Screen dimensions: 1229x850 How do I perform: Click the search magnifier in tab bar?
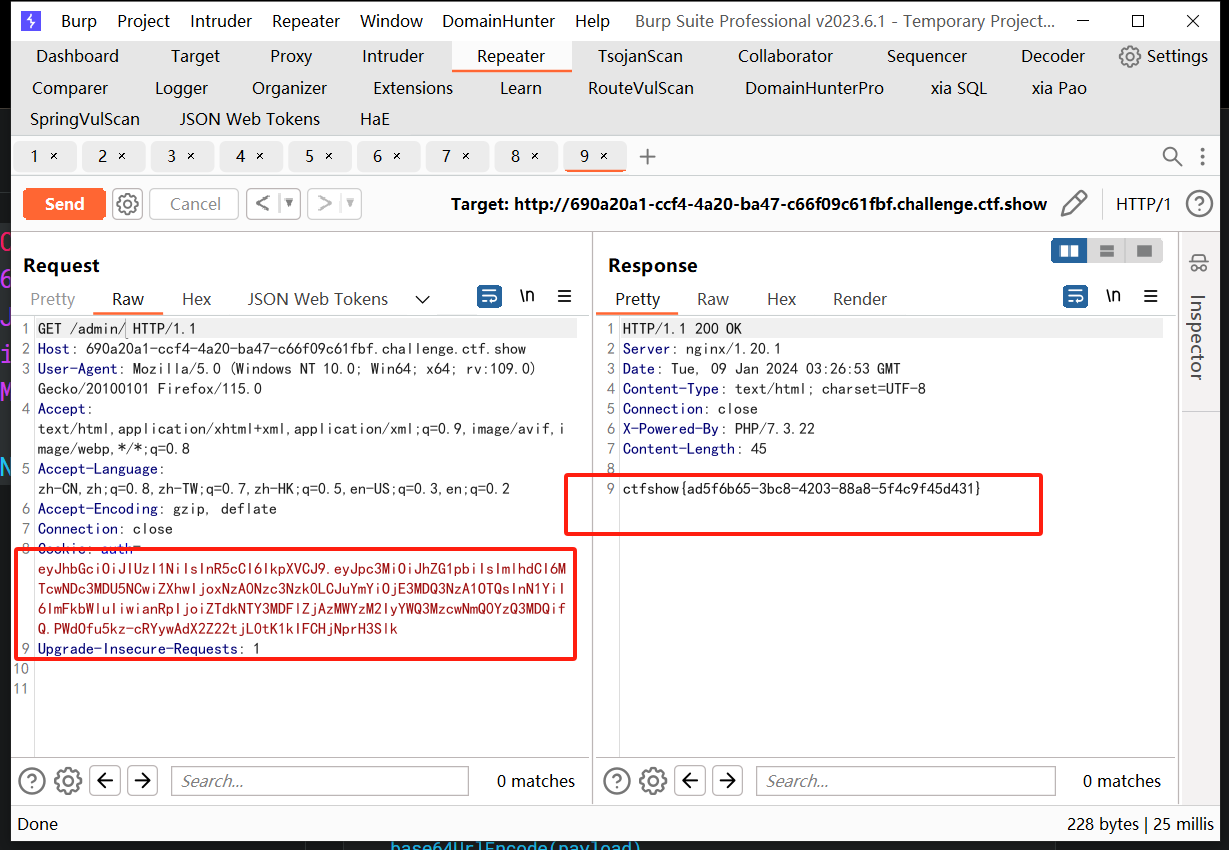coord(1172,156)
